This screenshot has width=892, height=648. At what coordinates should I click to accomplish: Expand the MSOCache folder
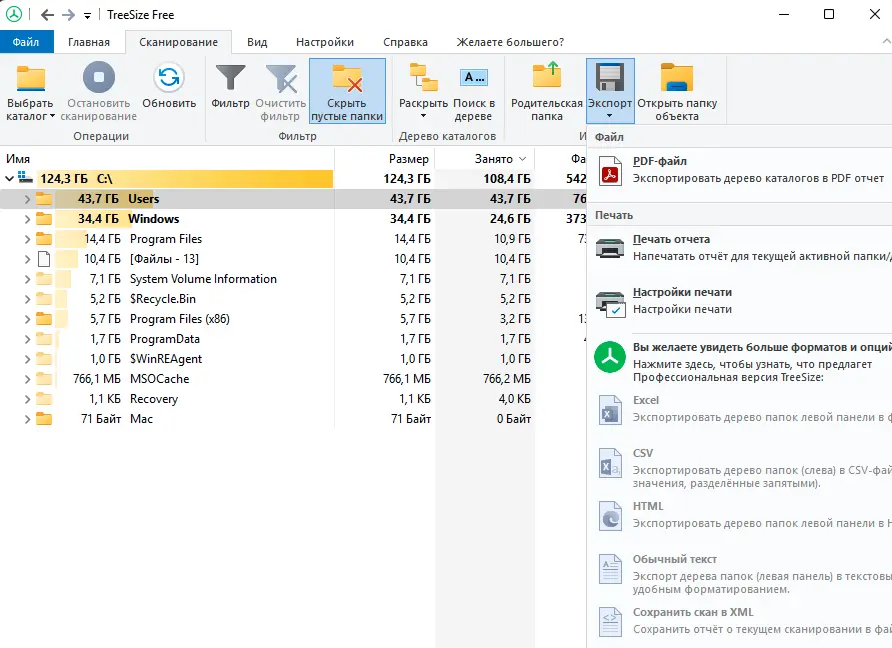coord(27,379)
